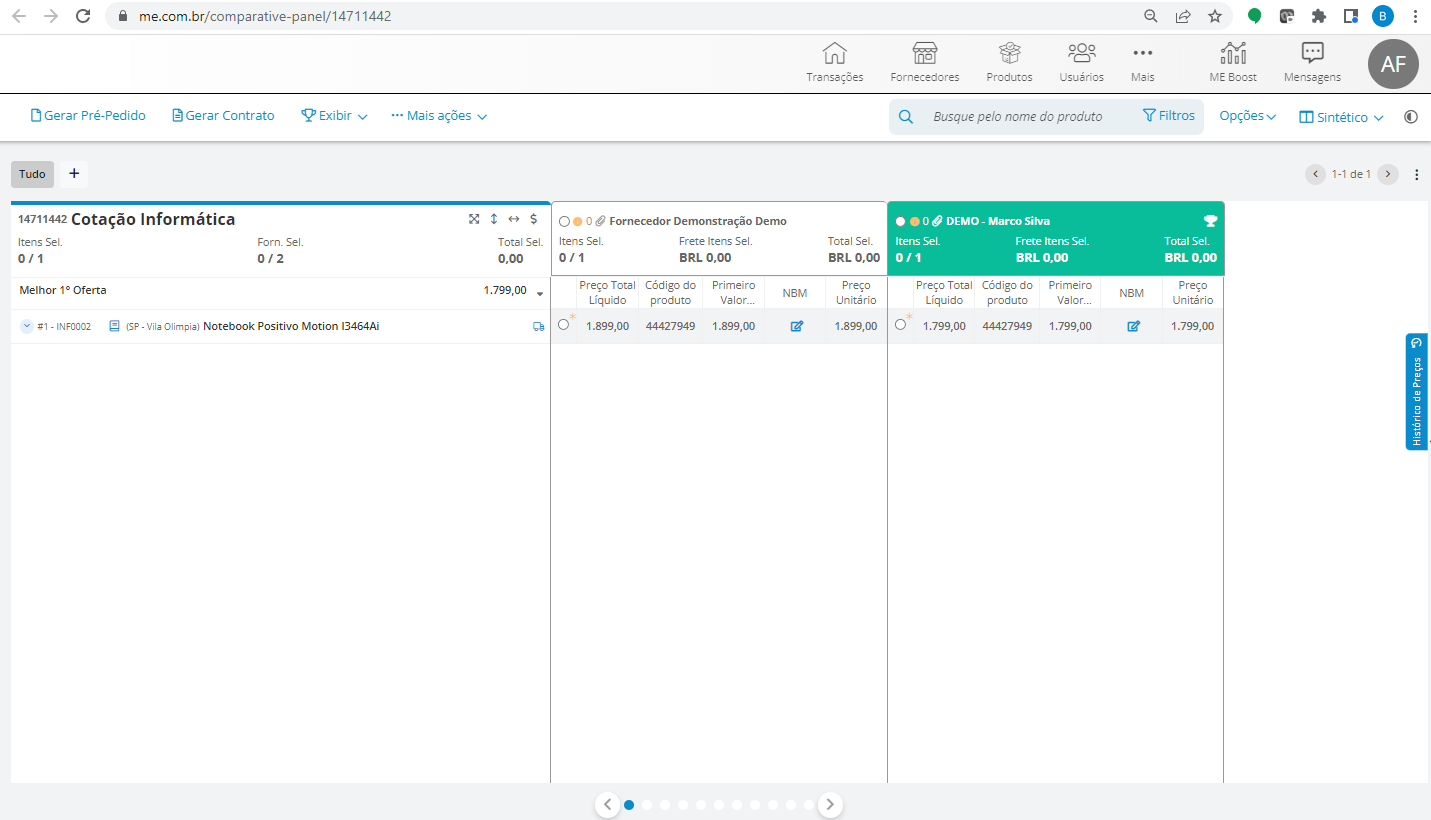Click the trophy icon on DEMO - Marco Silva card
1431x820 pixels.
1210,221
